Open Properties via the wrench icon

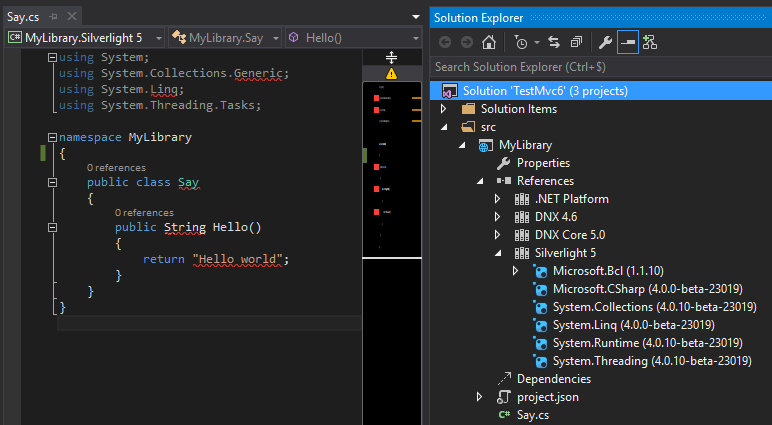(605, 42)
